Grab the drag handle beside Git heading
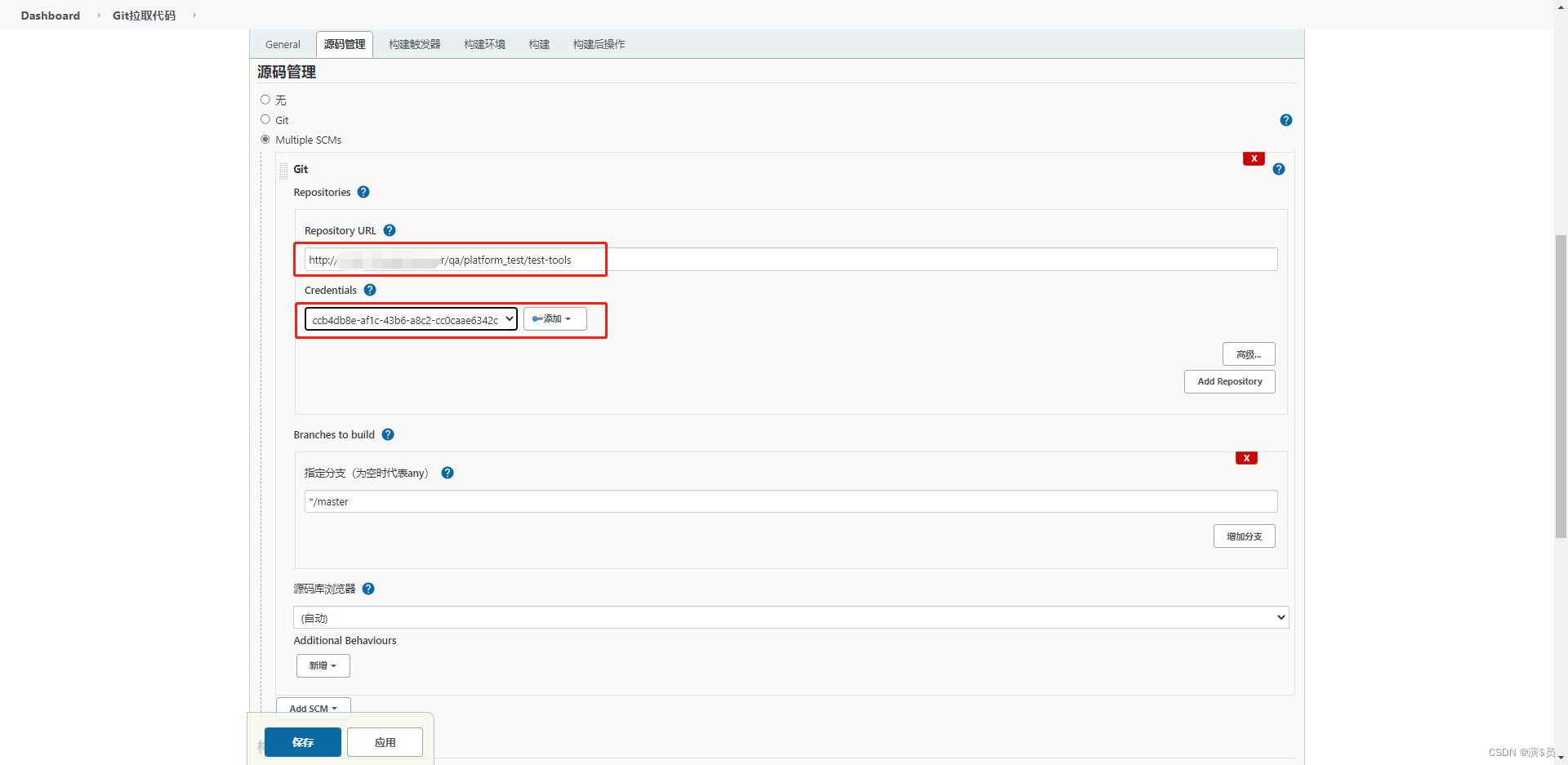The image size is (1568, 765). click(283, 171)
